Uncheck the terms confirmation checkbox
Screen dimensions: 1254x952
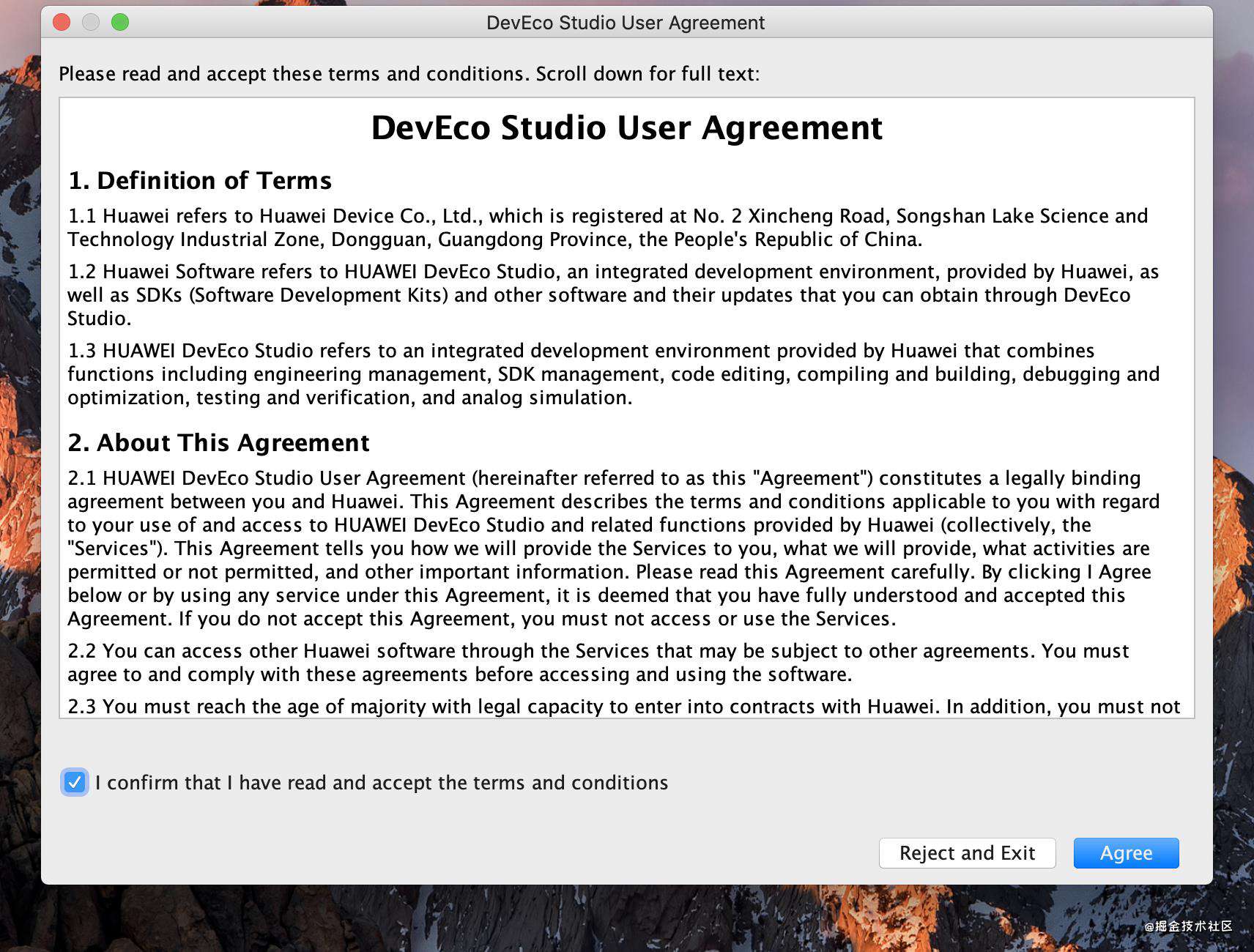coord(75,782)
